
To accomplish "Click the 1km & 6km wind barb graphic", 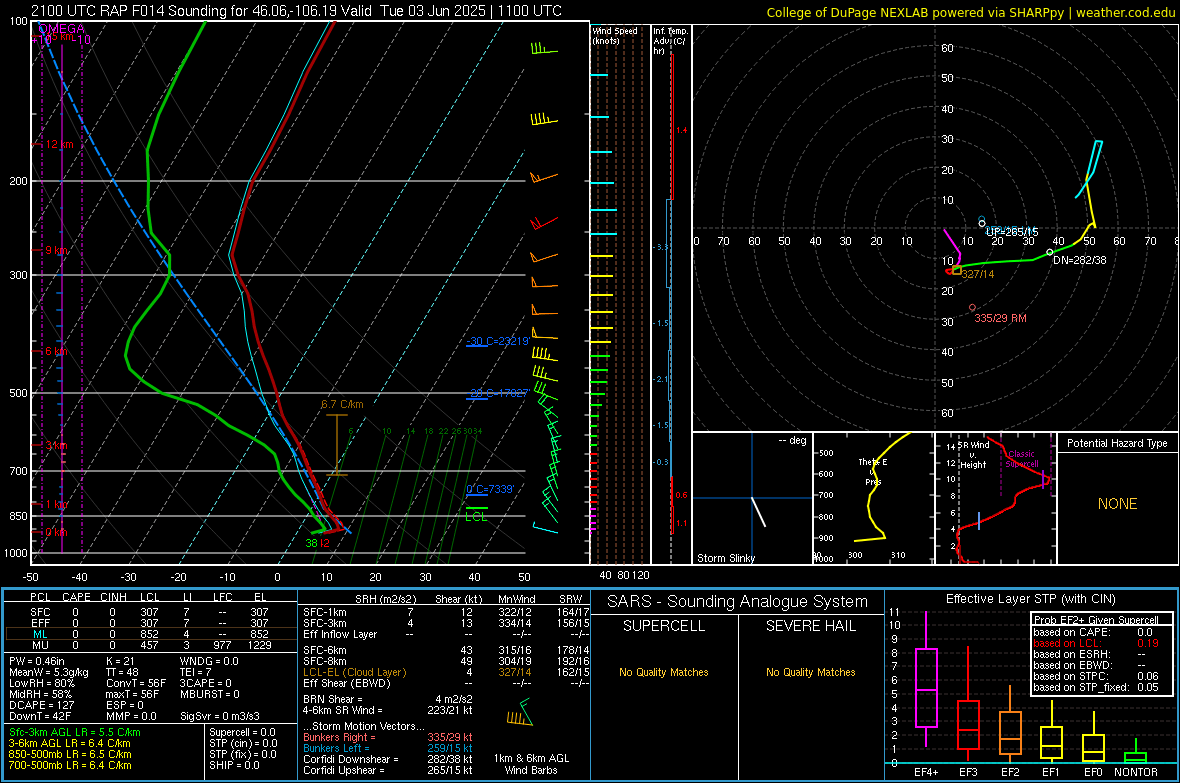I will [x=520, y=713].
